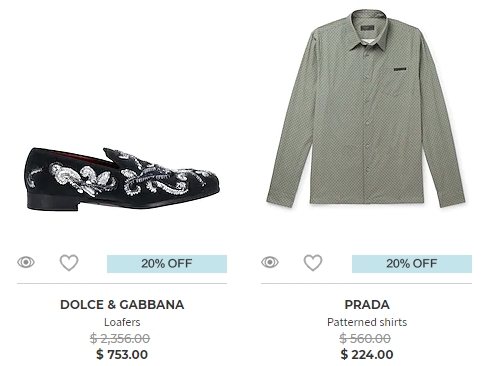Click the $ 224.00 sale price
Viewport: 498px width, 366px height.
[367, 354]
